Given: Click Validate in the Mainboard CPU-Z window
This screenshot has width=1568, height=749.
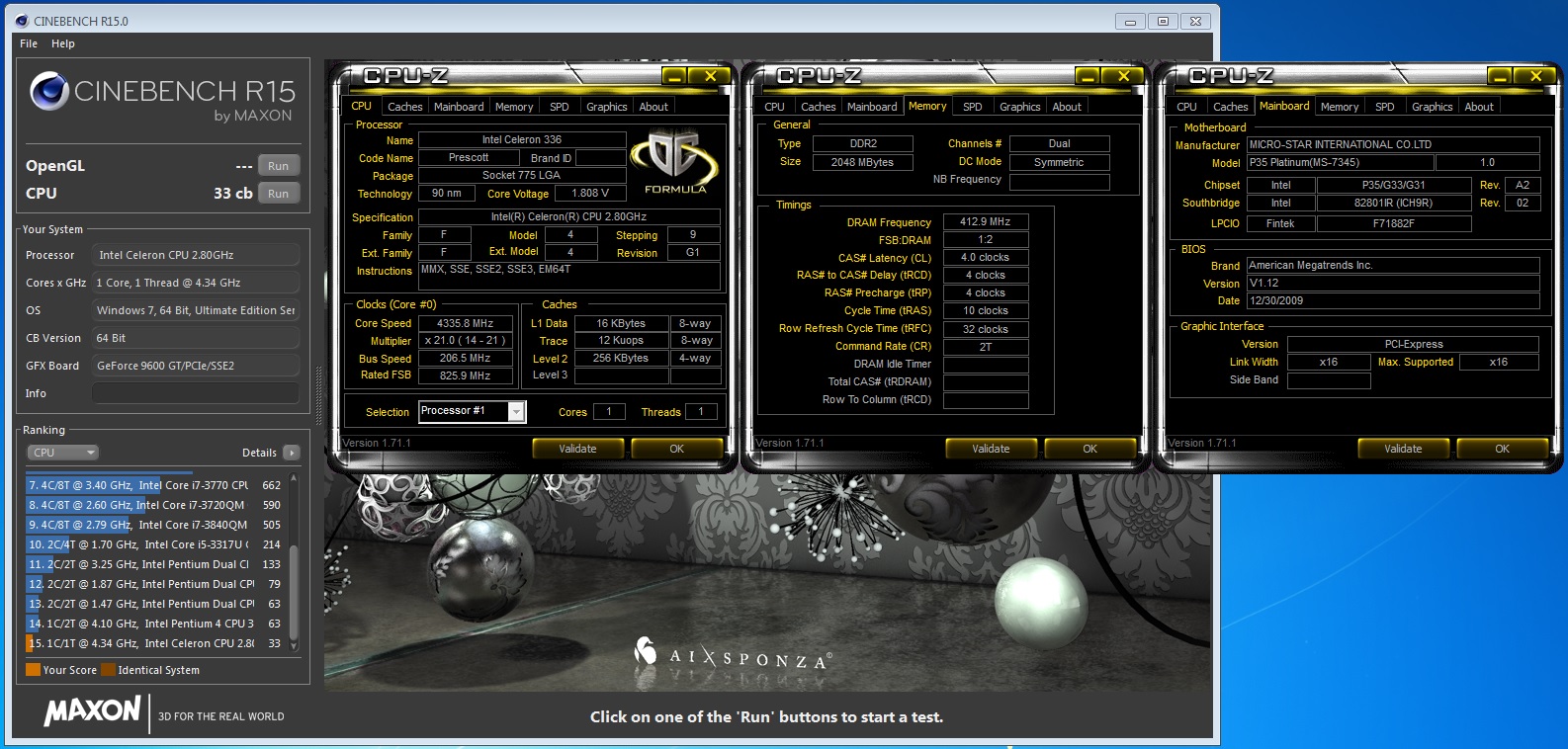Looking at the screenshot, I should 1403,449.
